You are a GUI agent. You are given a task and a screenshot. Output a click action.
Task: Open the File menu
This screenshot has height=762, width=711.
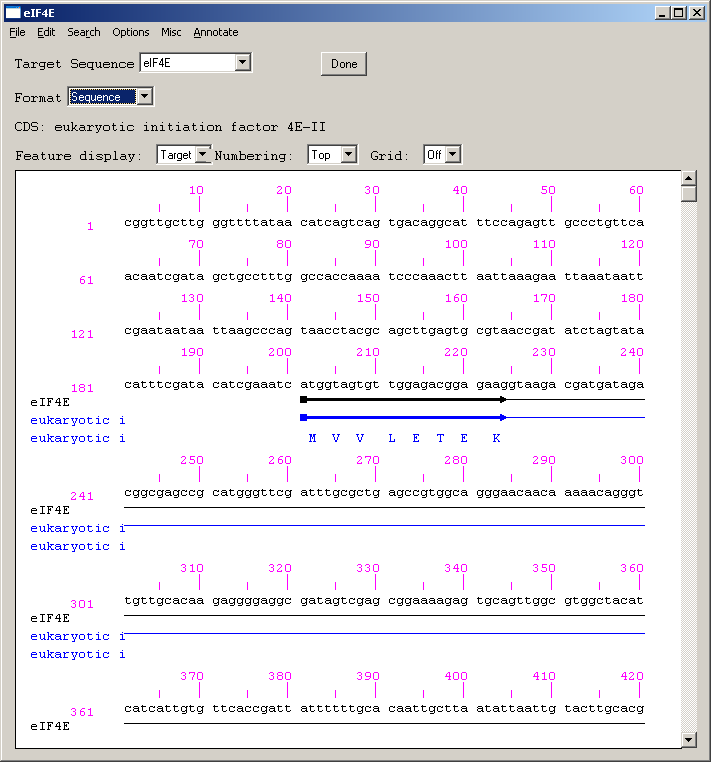17,32
